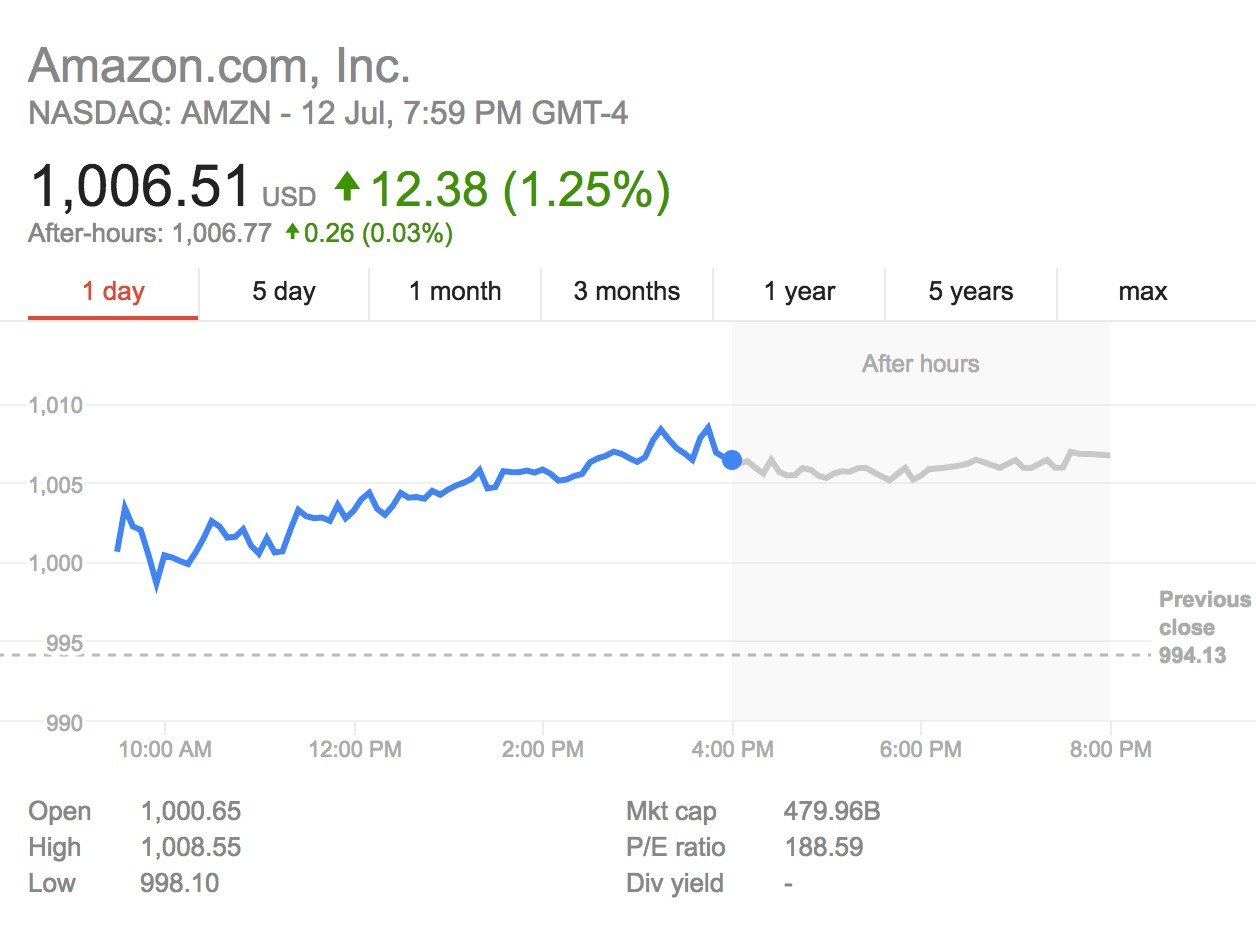The width and height of the screenshot is (1256, 946).
Task: Click the High value 1,008.55
Action: pyautogui.click(x=191, y=848)
